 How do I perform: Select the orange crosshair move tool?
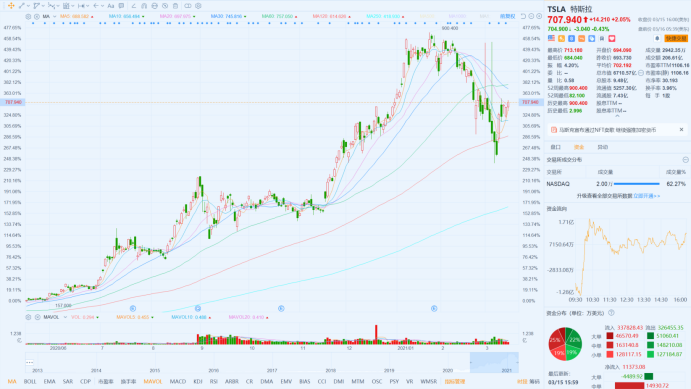click(x=11, y=6)
